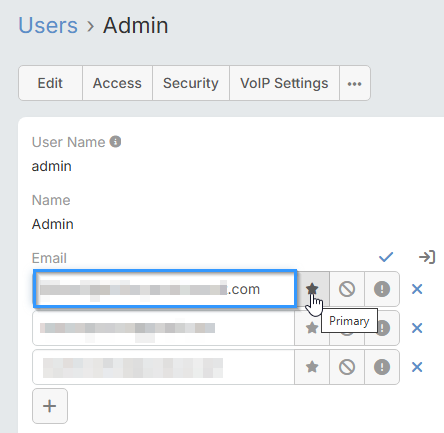Go back to Users breadcrumb link

tap(48, 25)
